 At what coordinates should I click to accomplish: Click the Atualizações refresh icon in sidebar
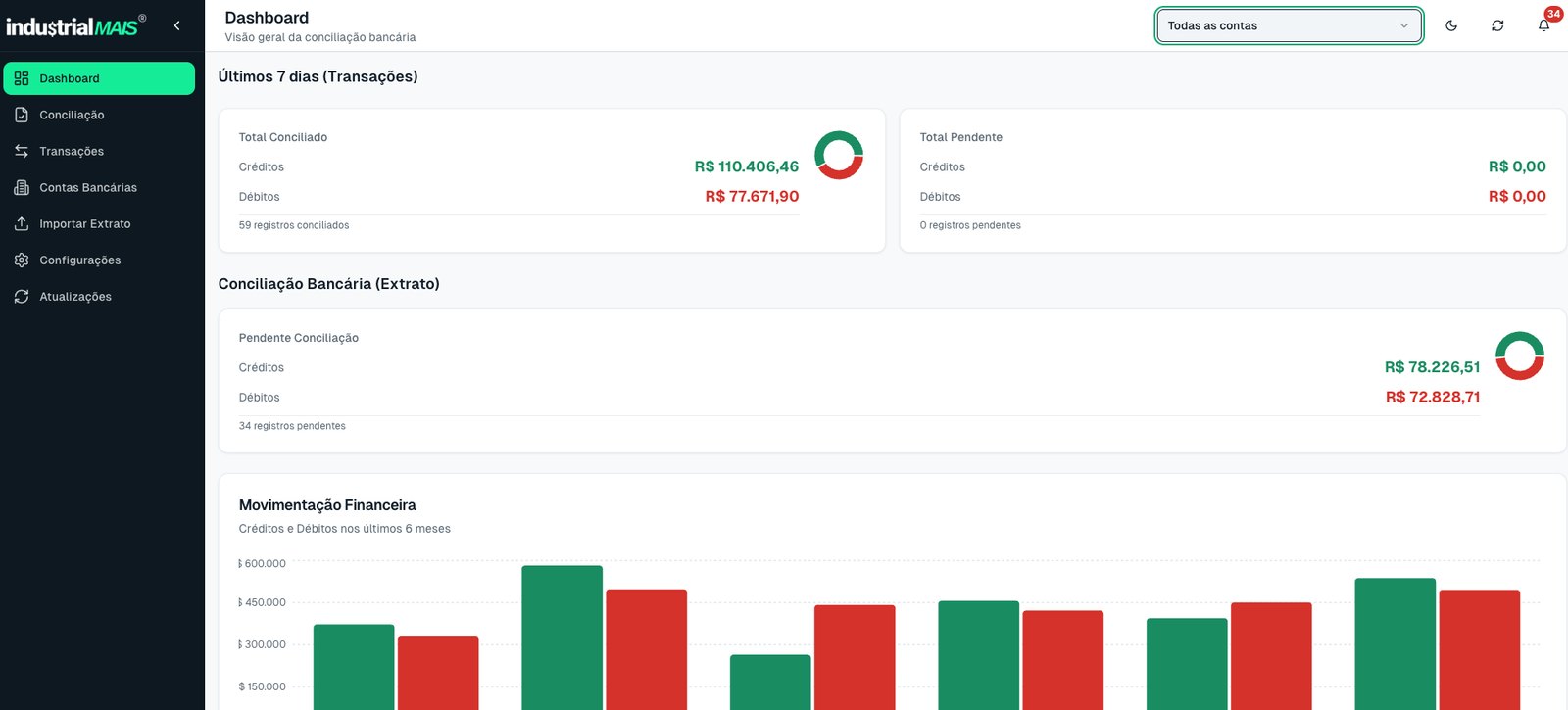point(22,296)
